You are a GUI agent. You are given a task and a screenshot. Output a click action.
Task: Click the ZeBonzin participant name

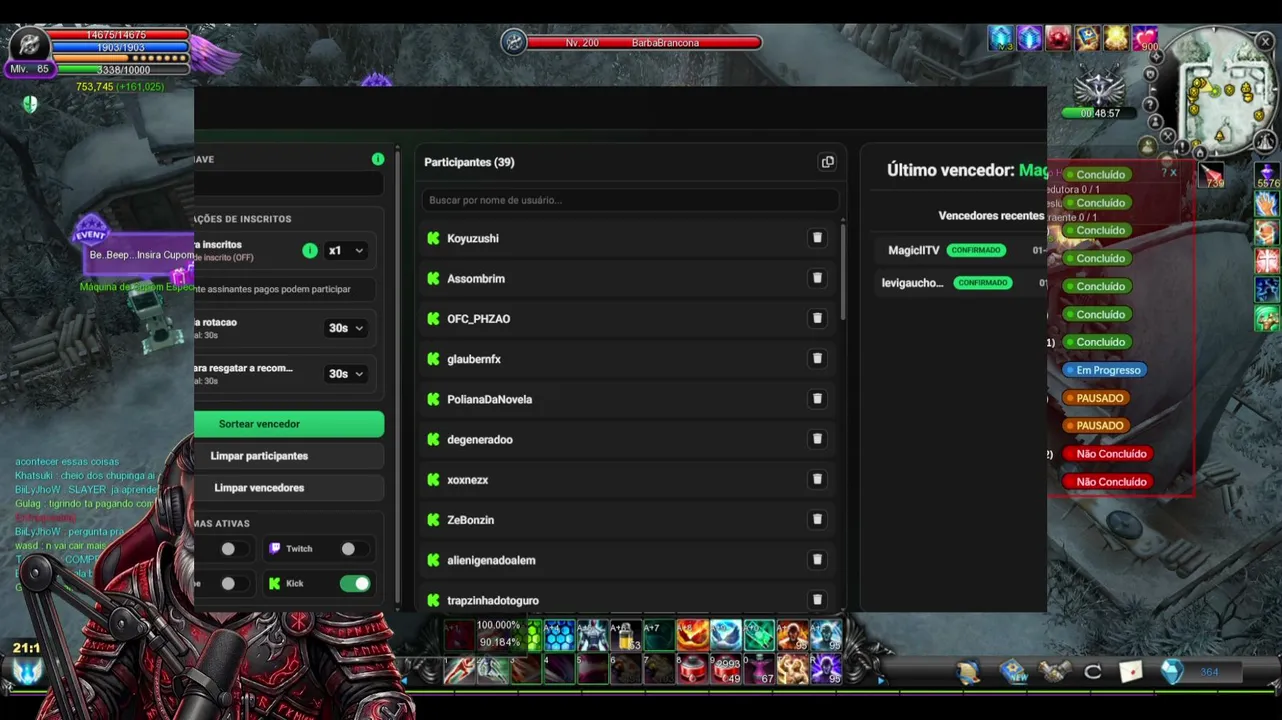(471, 520)
